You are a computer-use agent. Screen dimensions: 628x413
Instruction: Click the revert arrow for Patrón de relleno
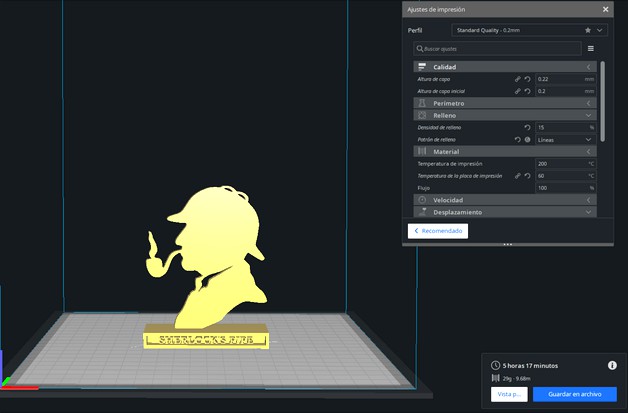(518, 140)
